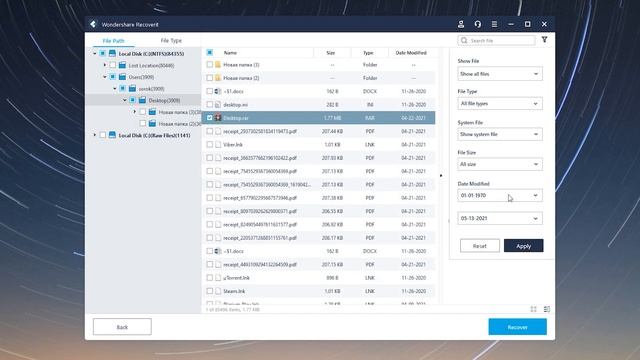Viewport: 640px width, 360px height.
Task: Switch to detailed list view icon
Action: click(x=547, y=309)
